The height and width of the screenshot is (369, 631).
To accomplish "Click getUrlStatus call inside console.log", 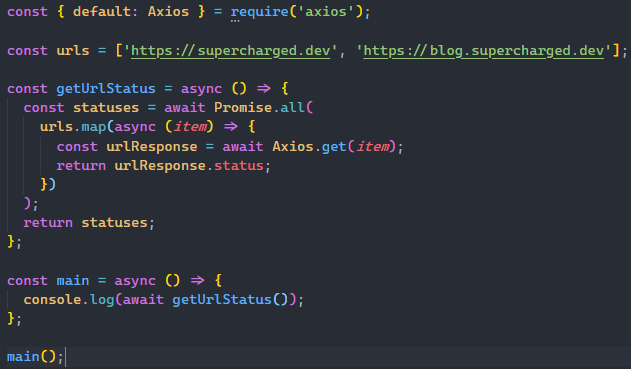I will click(222, 299).
